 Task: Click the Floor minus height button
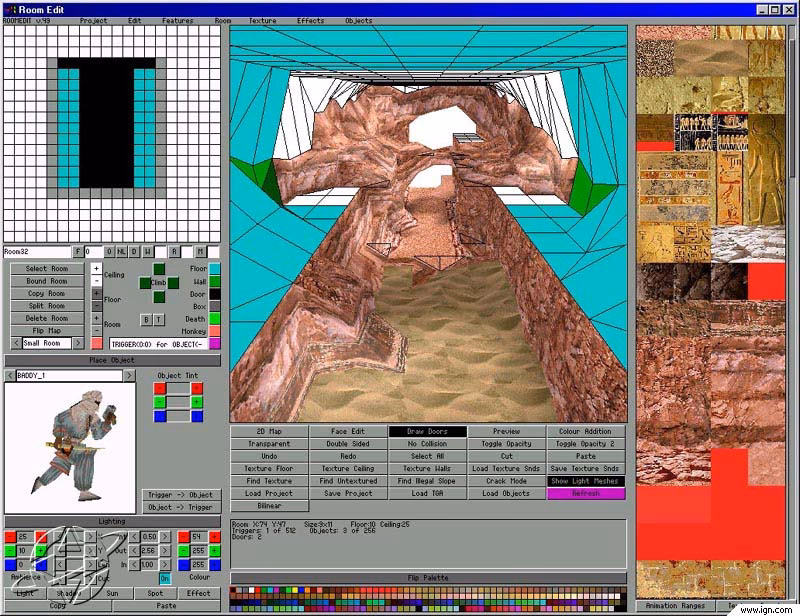click(96, 306)
